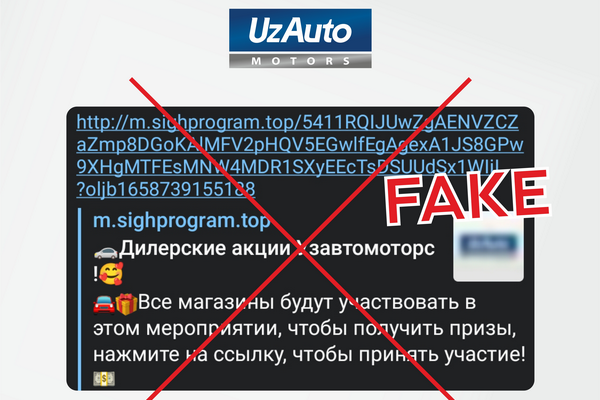Click the red car emoji
This screenshot has width=600, height=400.
(104, 305)
